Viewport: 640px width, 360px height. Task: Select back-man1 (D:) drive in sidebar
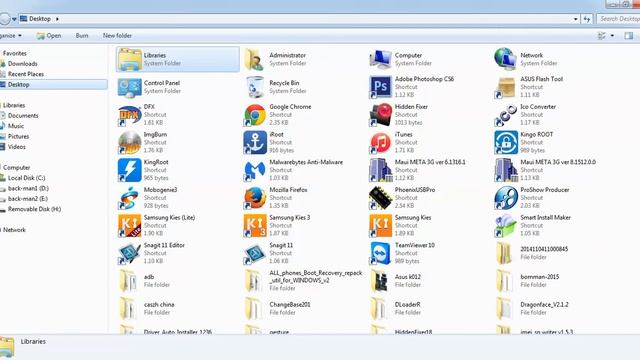[x=28, y=189]
